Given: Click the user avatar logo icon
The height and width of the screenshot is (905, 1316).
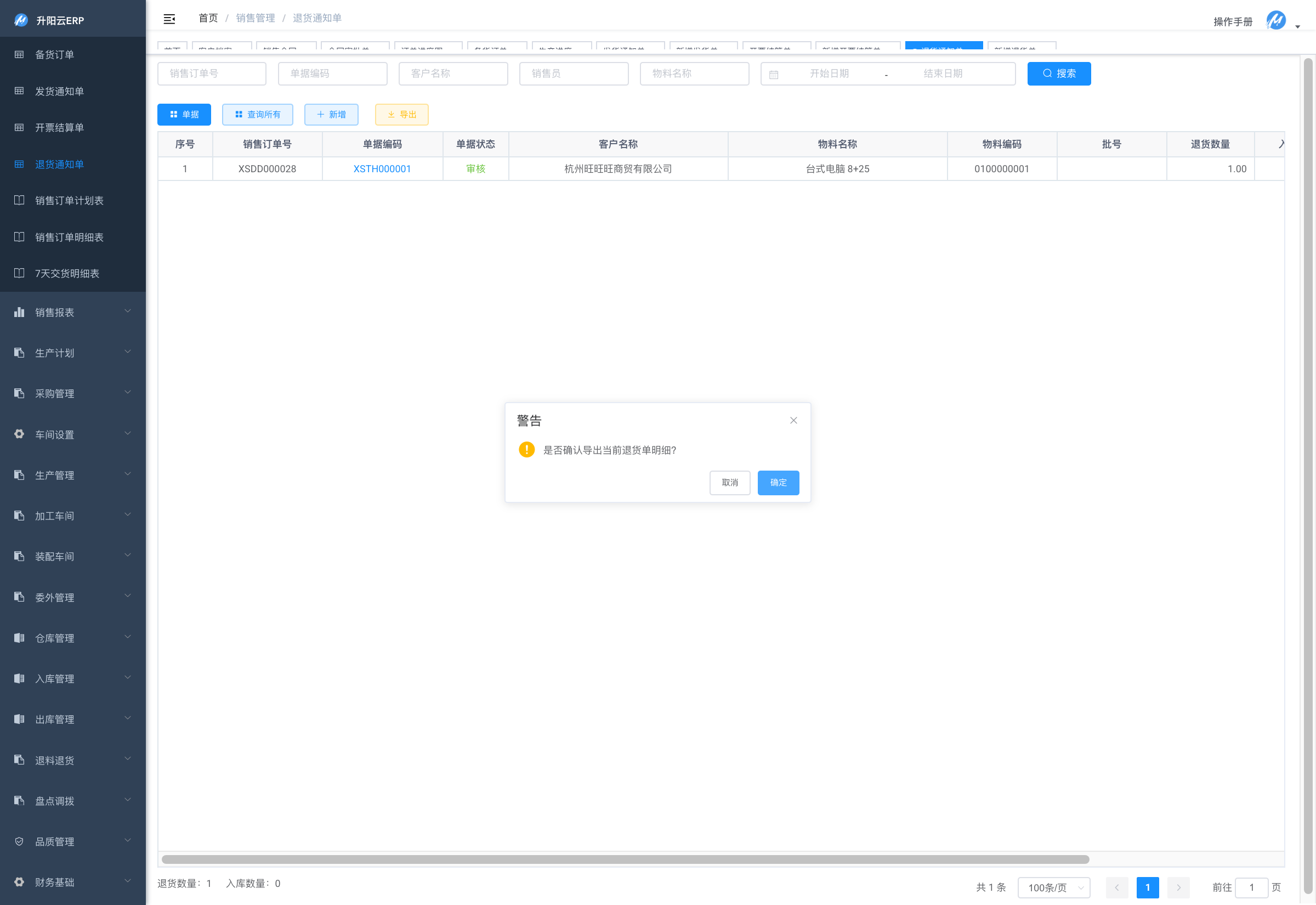Looking at the screenshot, I should (x=1276, y=20).
